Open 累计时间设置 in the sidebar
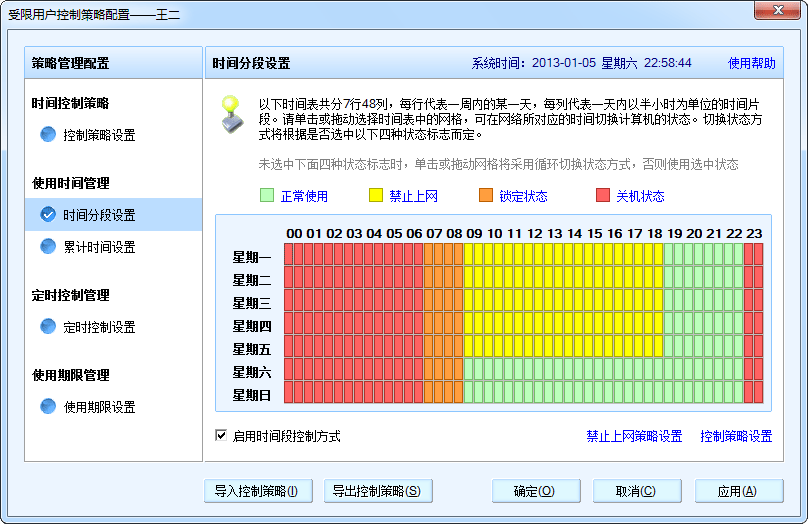808x524 pixels. 99,247
